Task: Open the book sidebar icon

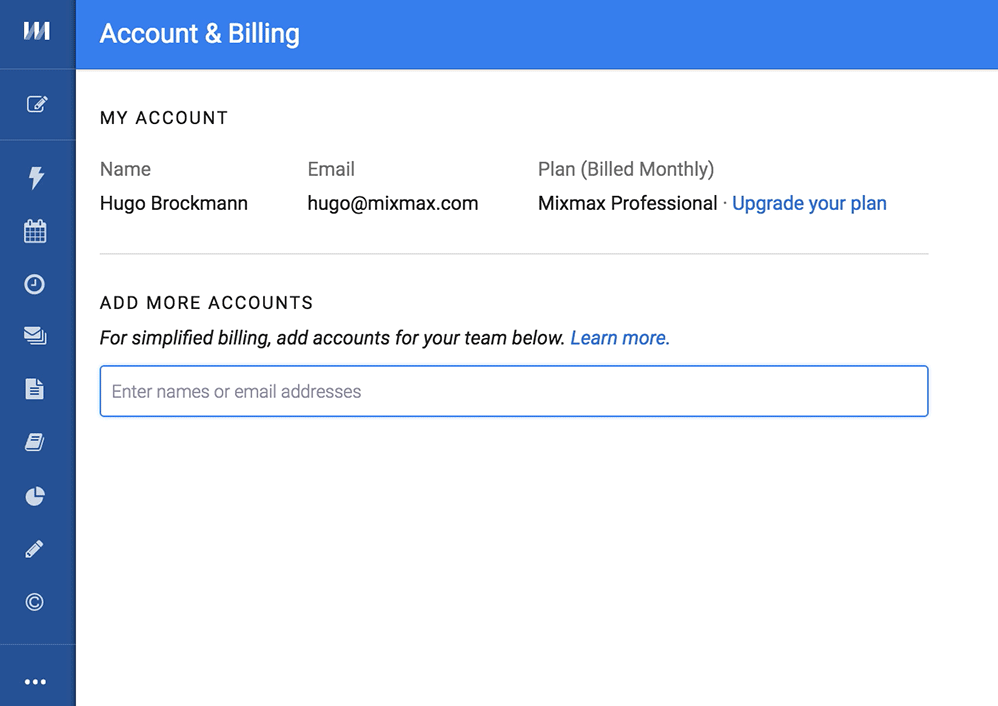Action: coord(34,442)
